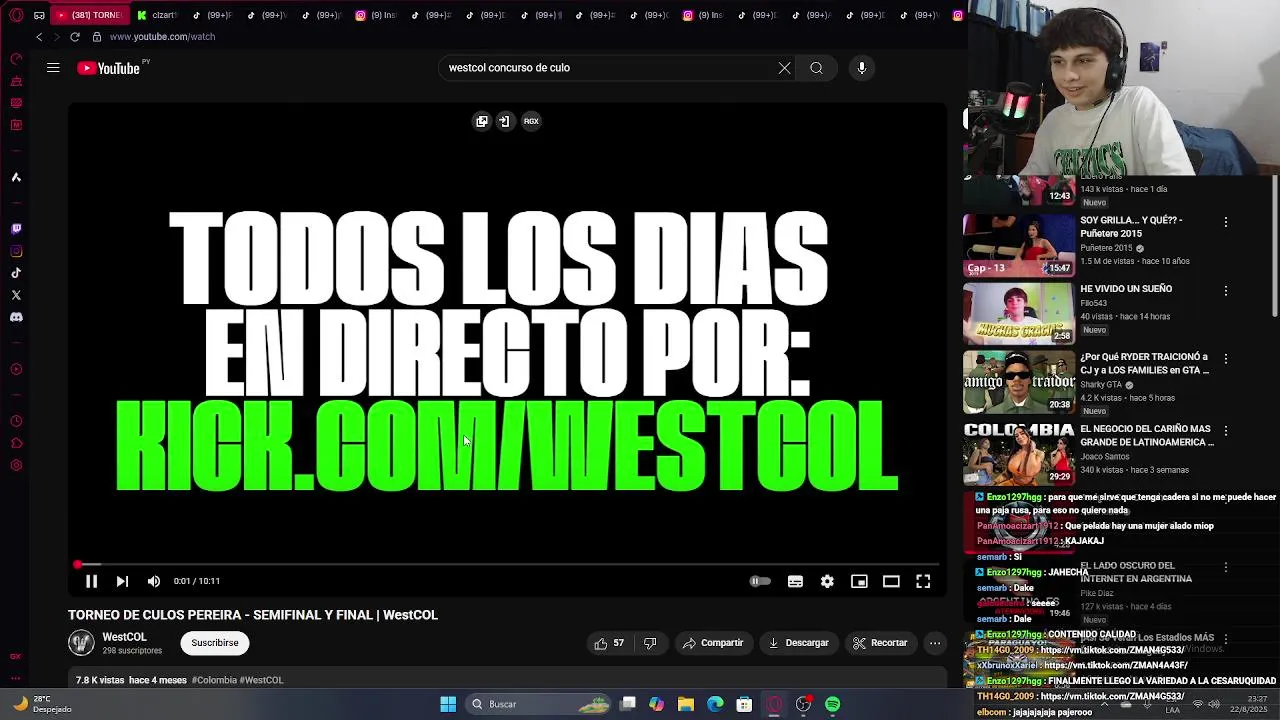Viewport: 1280px width, 720px height.
Task: Click the overlay icon left of RGX
Action: [x=504, y=121]
